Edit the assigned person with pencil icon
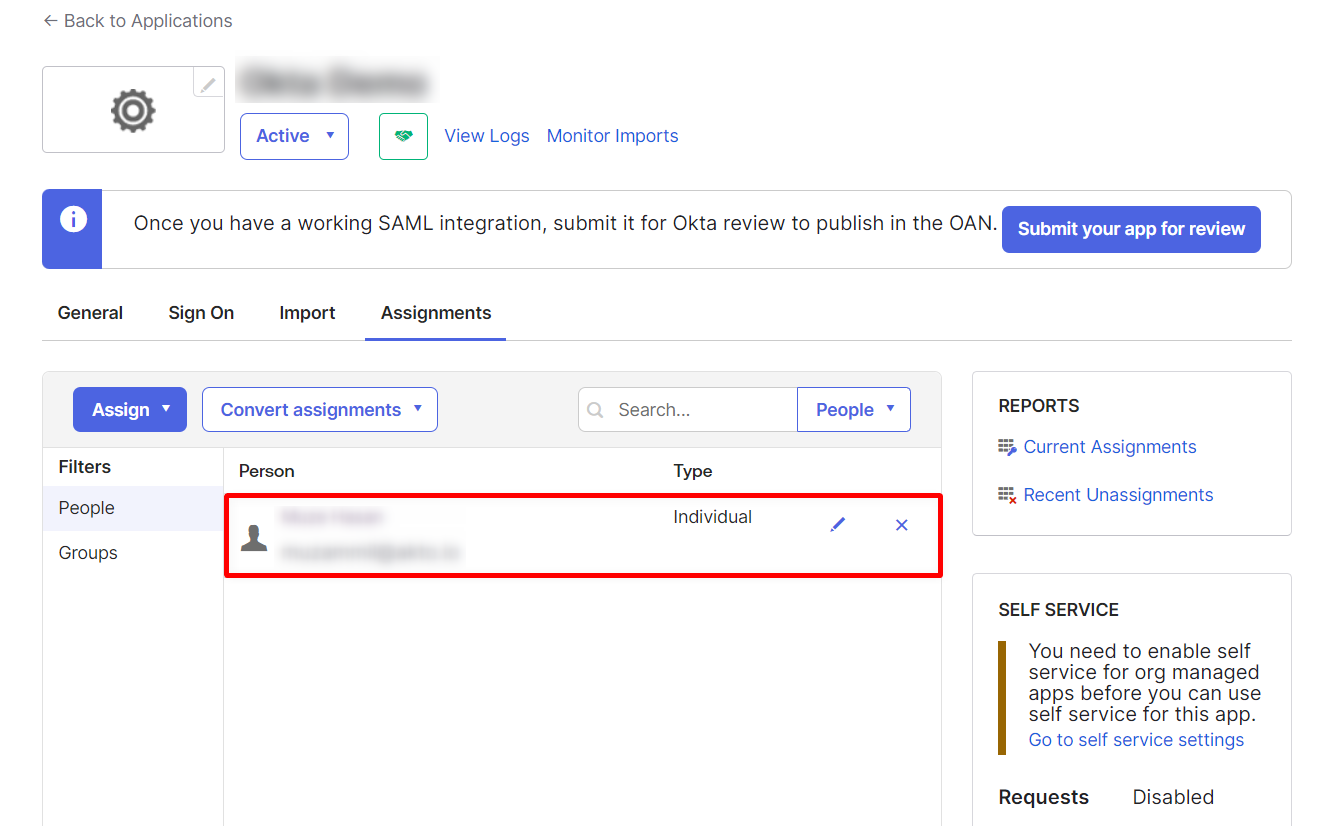Viewport: 1324px width, 826px height. 838,525
